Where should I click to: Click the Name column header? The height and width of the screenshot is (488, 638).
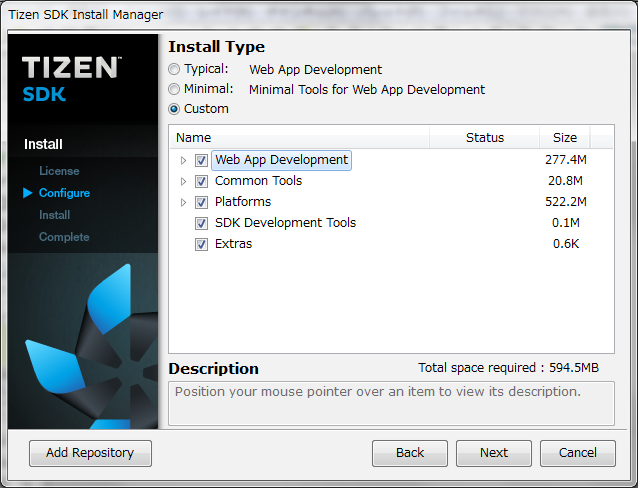(x=299, y=138)
